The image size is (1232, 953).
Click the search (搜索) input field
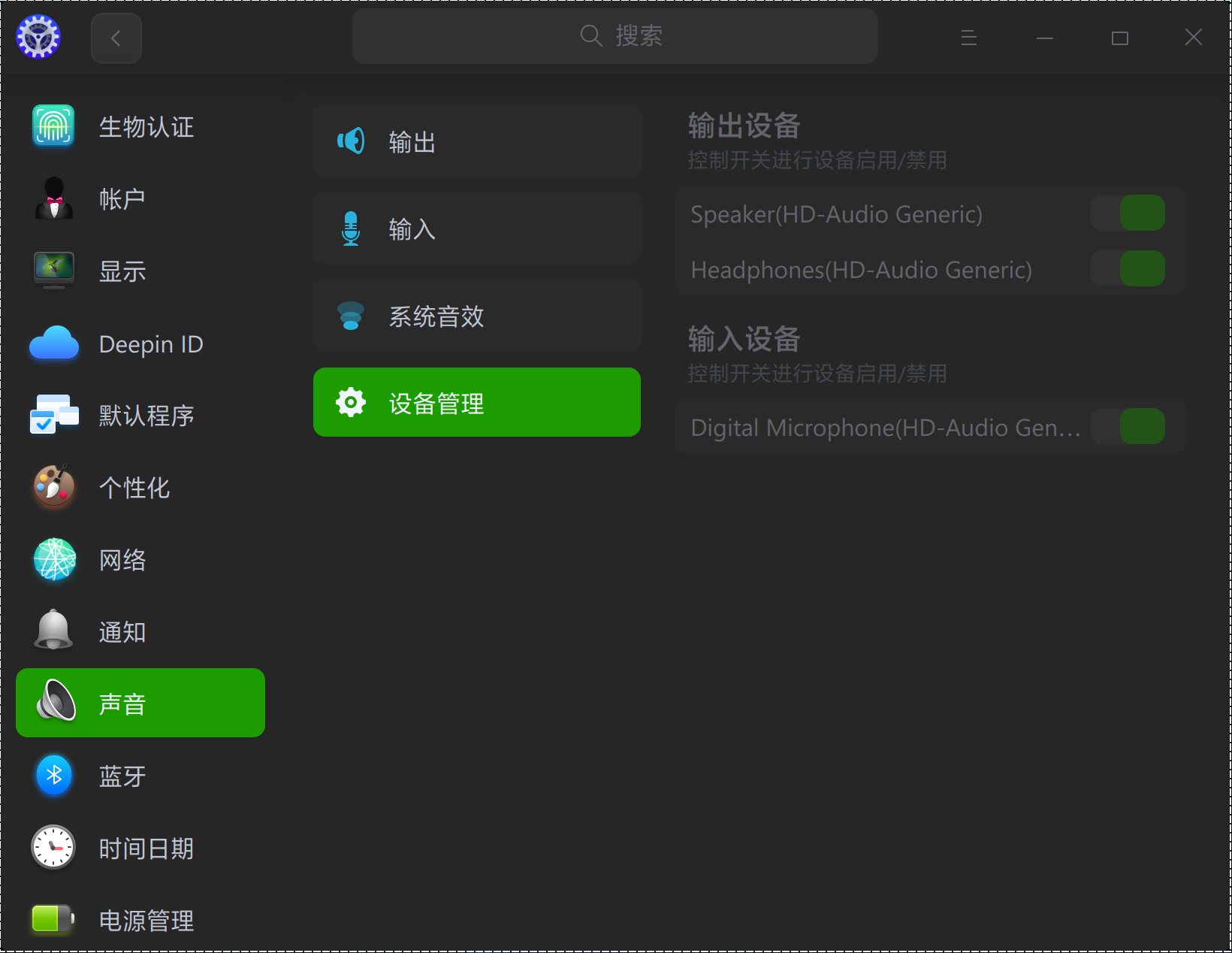coord(614,36)
